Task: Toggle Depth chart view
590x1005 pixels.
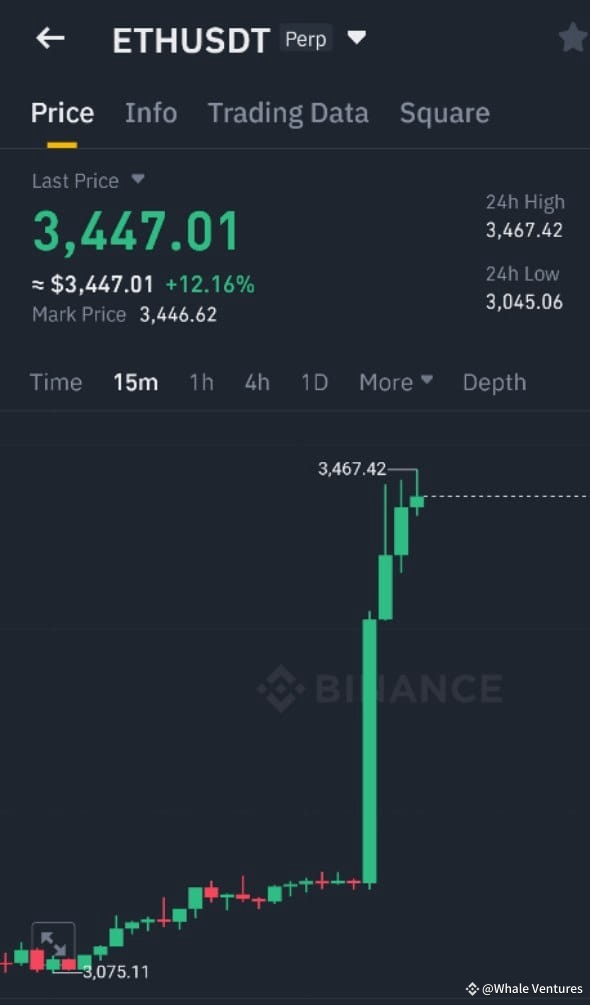Action: click(494, 382)
